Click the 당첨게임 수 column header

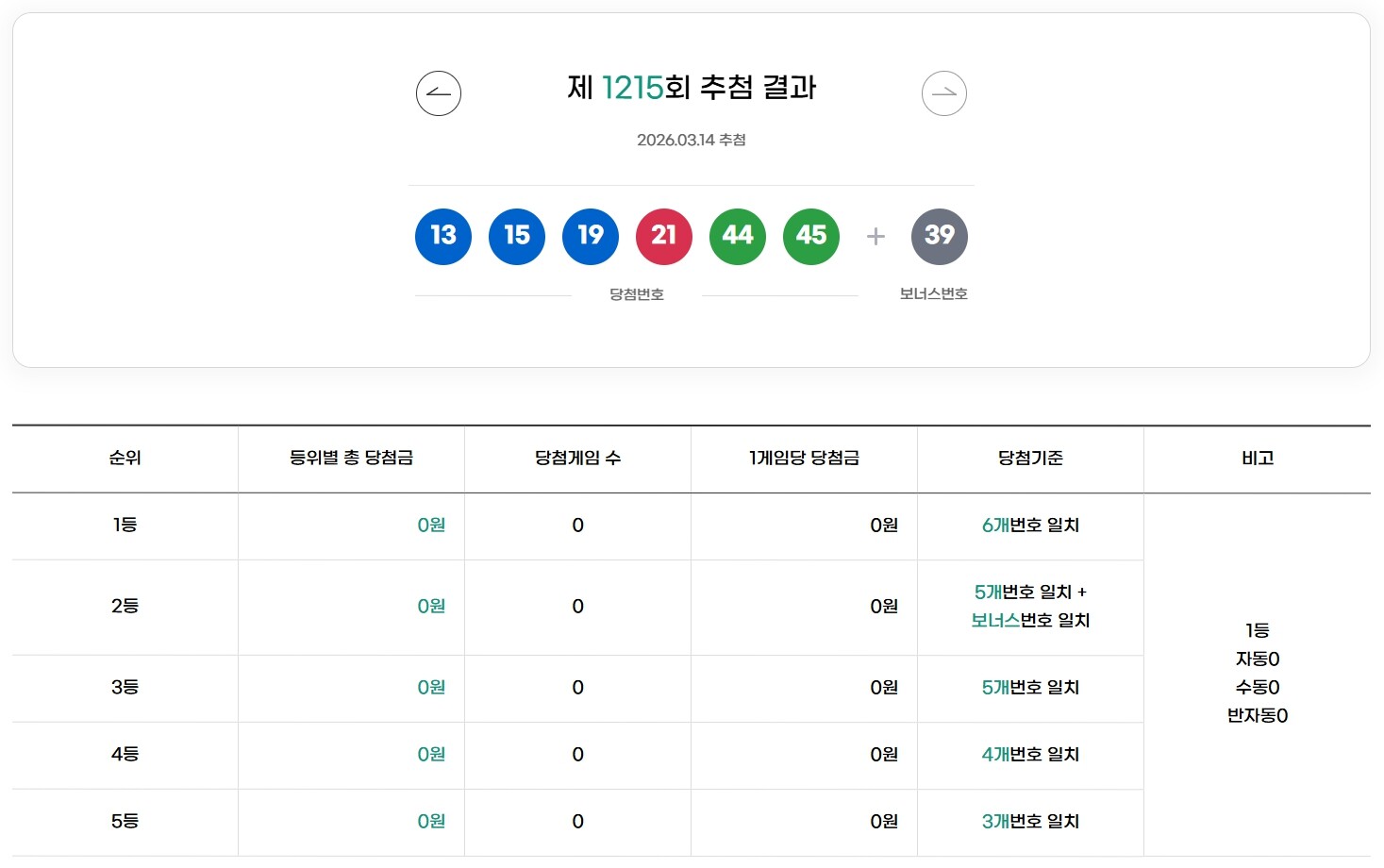click(577, 458)
